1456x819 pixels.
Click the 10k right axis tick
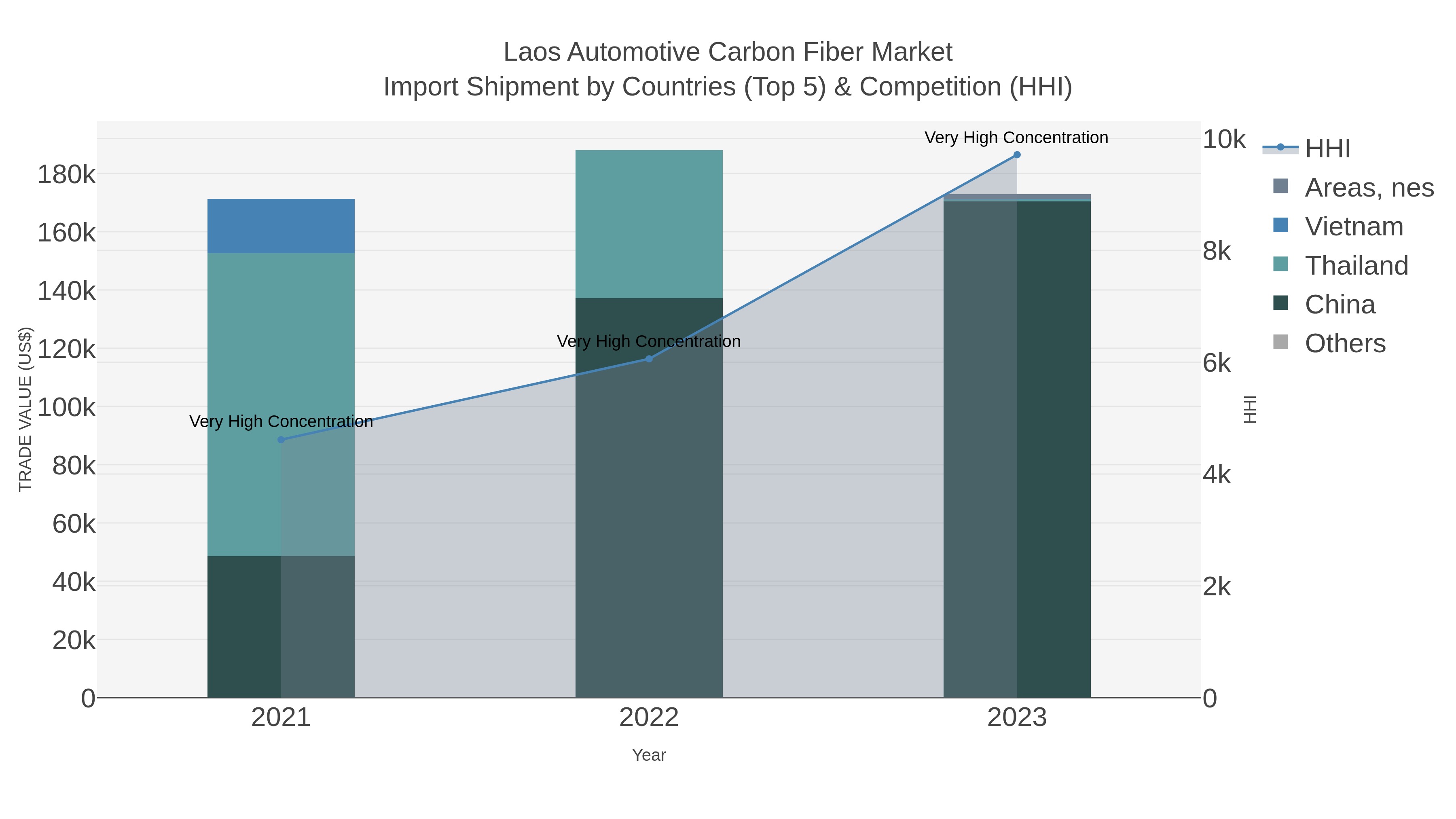pyautogui.click(x=1224, y=140)
